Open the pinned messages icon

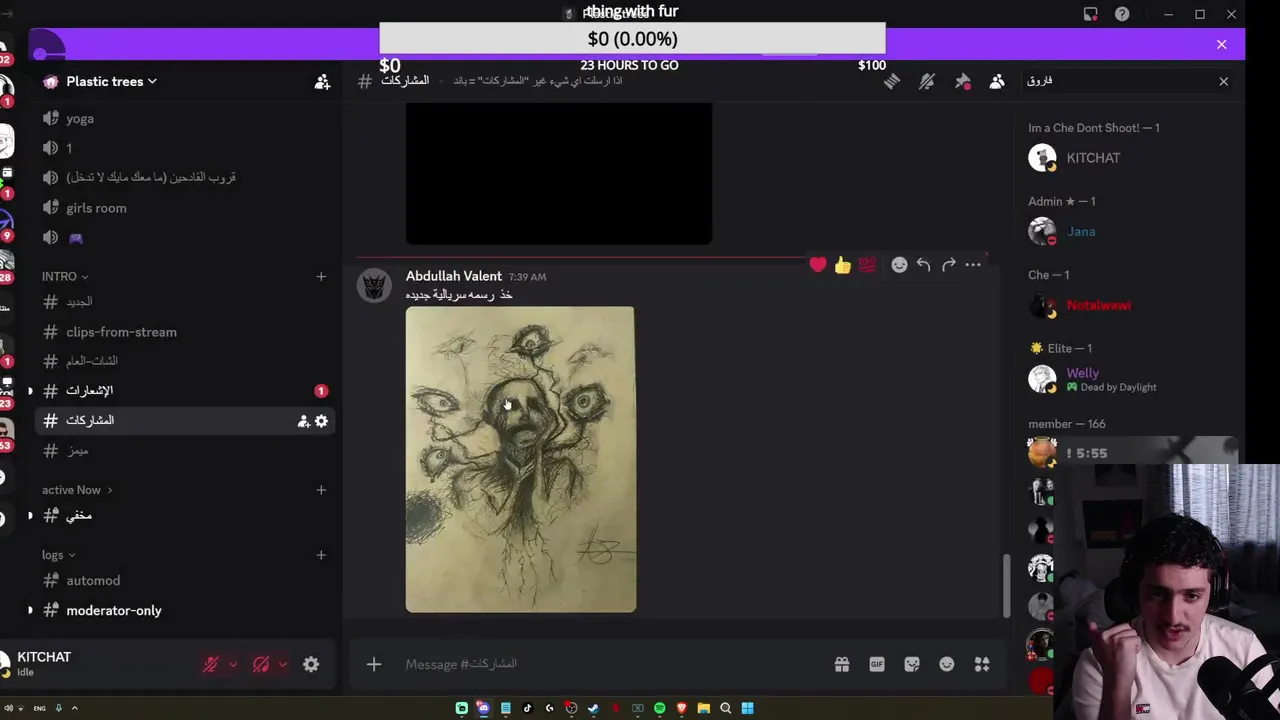pyautogui.click(x=962, y=82)
